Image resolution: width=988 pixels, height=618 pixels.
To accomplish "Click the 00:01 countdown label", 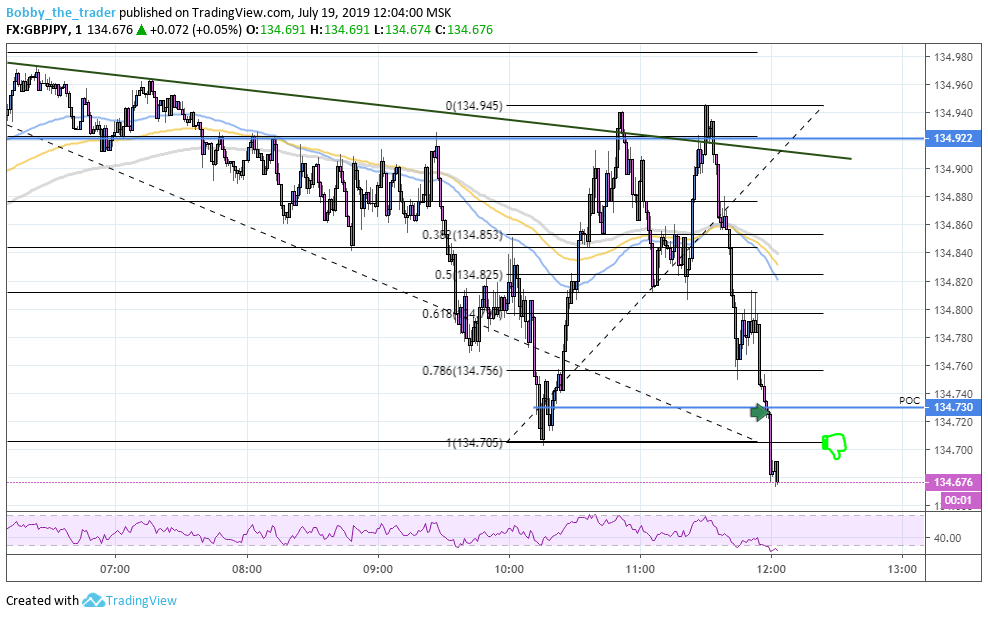I will coord(960,500).
